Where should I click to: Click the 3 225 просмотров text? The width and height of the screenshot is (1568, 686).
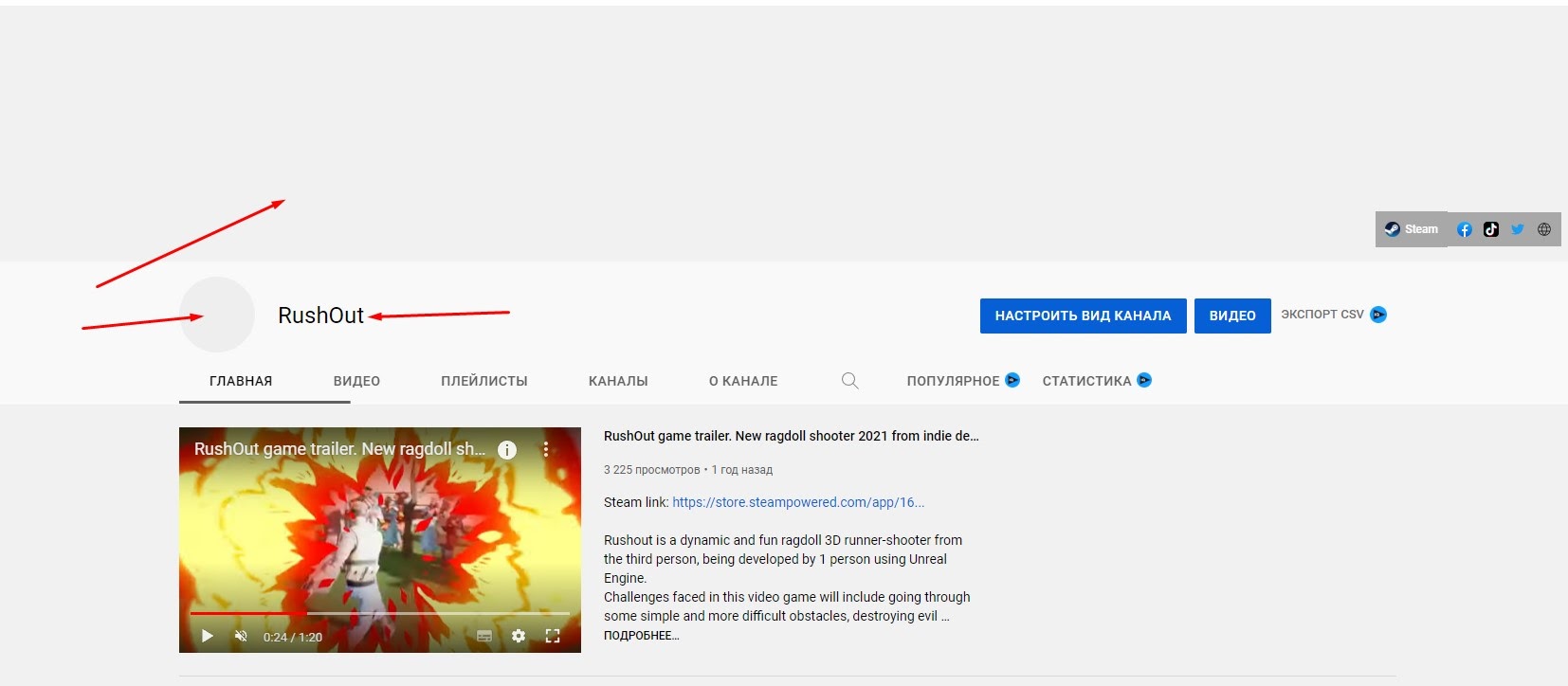pyautogui.click(x=651, y=470)
